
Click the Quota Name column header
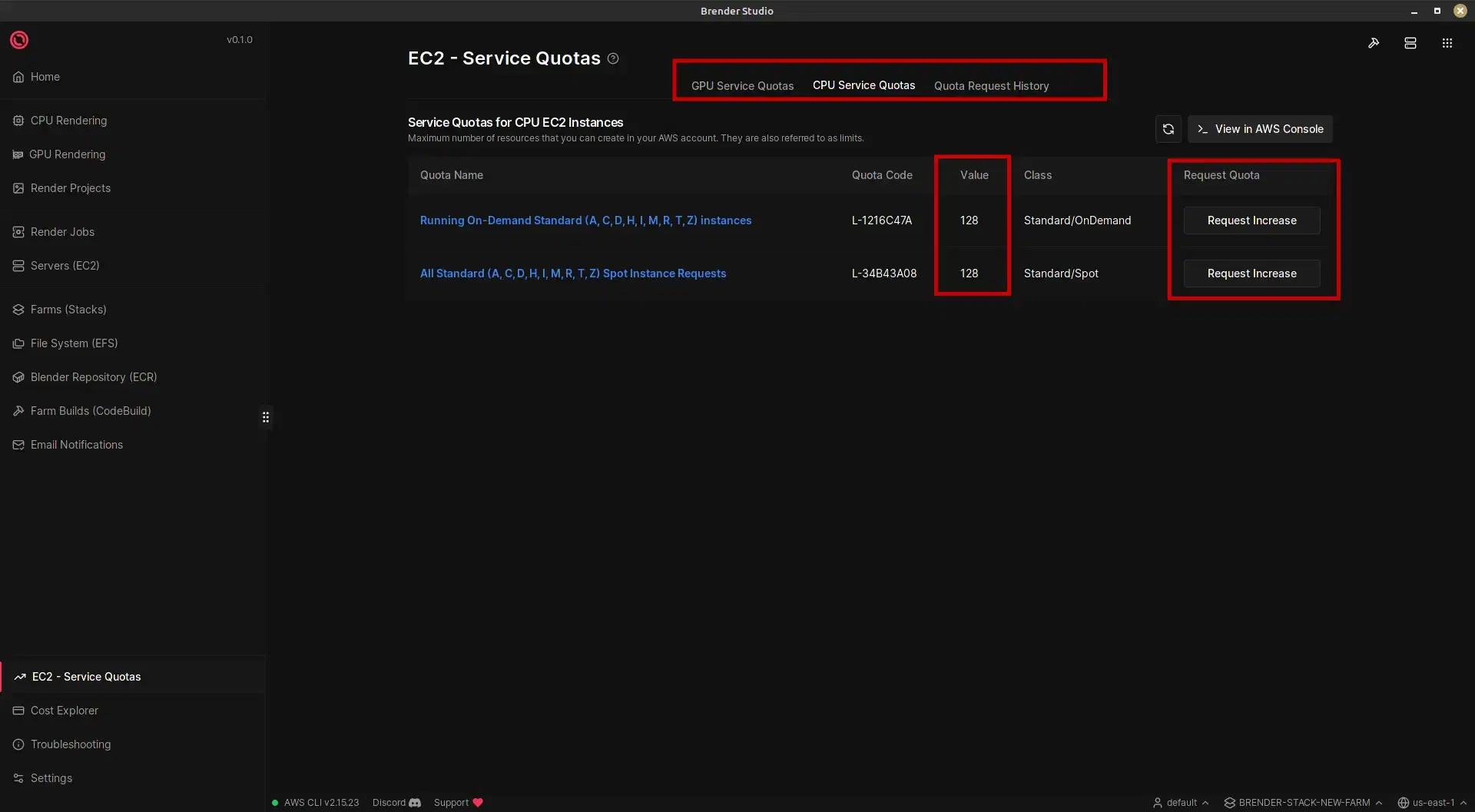click(451, 175)
